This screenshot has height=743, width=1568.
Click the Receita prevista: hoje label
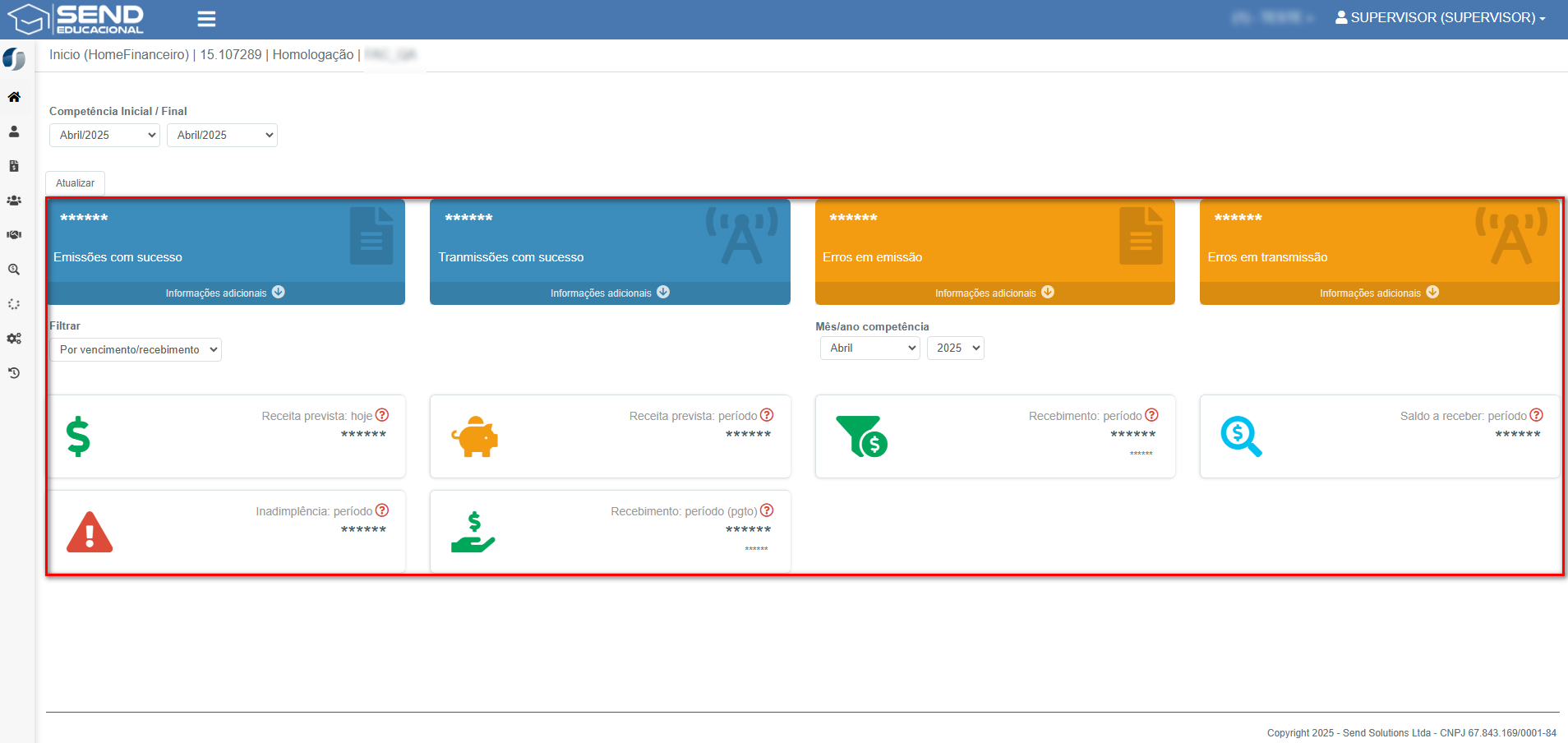tap(317, 416)
